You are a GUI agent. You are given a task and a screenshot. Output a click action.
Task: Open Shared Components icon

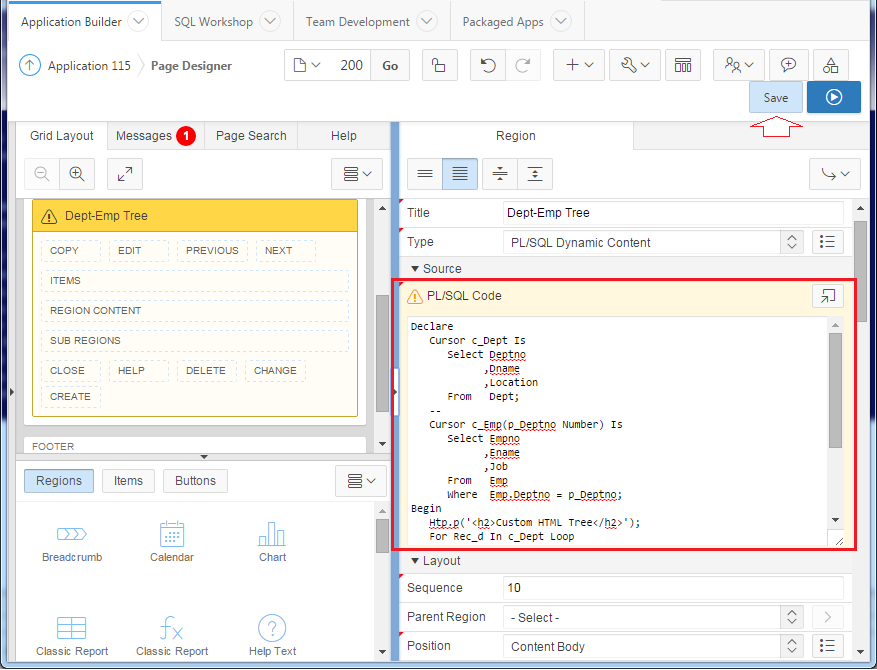point(683,65)
